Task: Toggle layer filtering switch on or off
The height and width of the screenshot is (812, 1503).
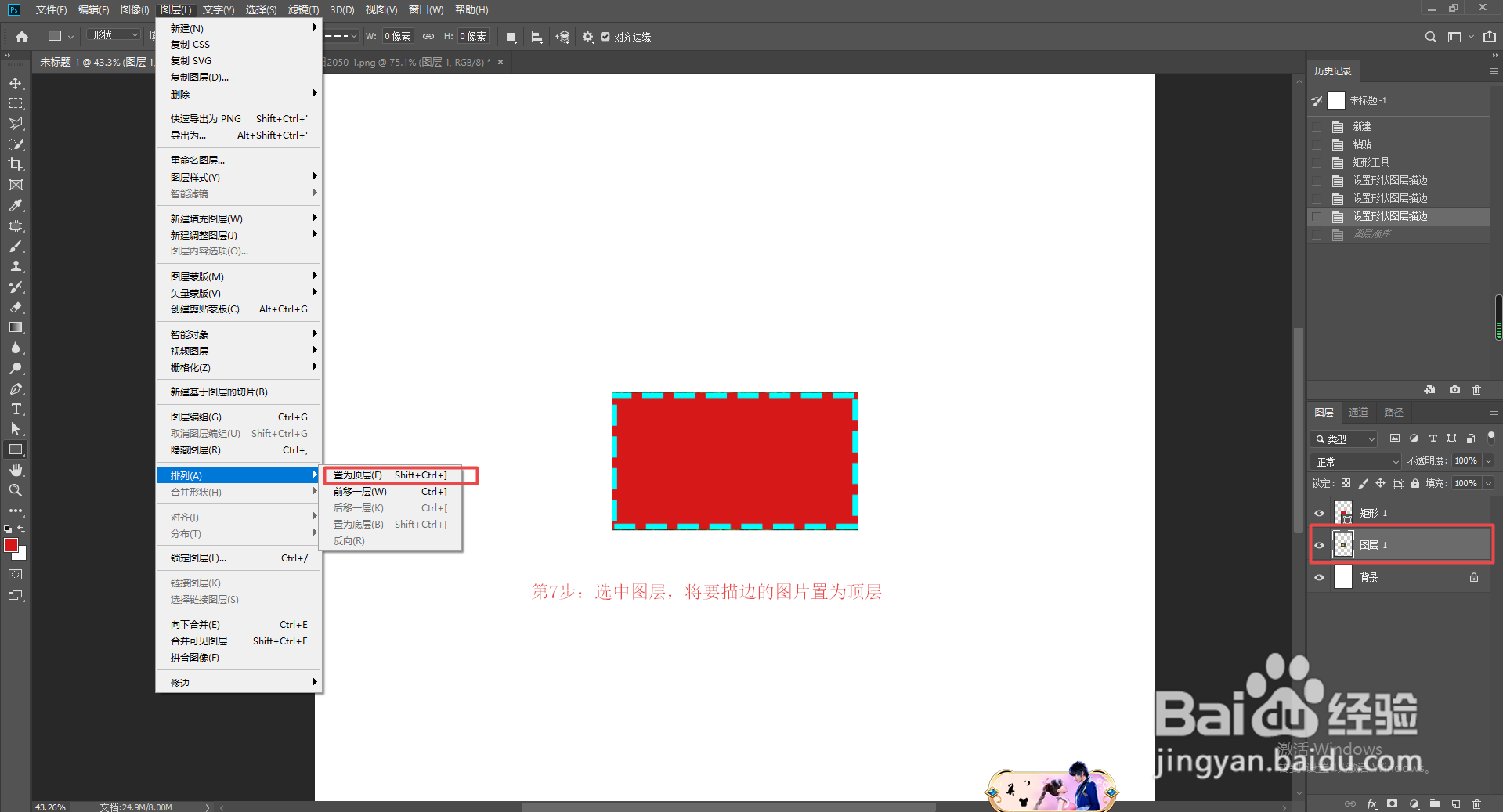Action: (1491, 437)
